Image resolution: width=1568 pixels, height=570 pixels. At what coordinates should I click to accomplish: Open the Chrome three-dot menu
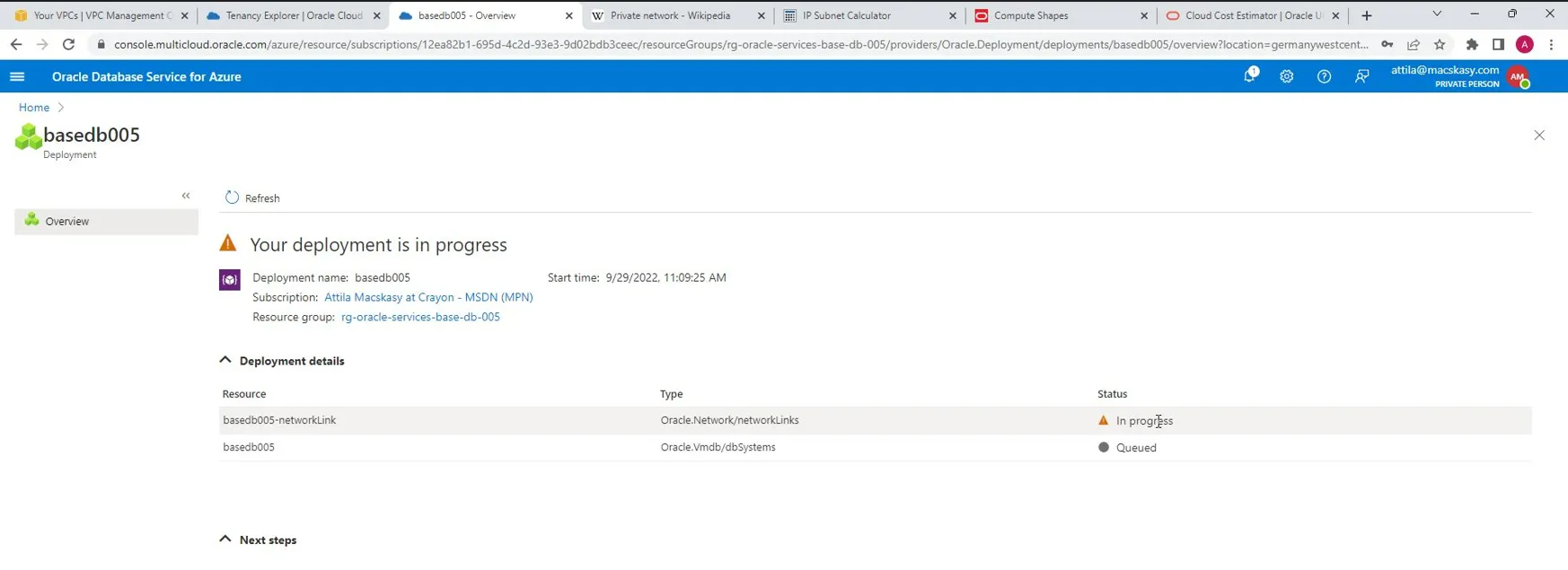pos(1551,44)
